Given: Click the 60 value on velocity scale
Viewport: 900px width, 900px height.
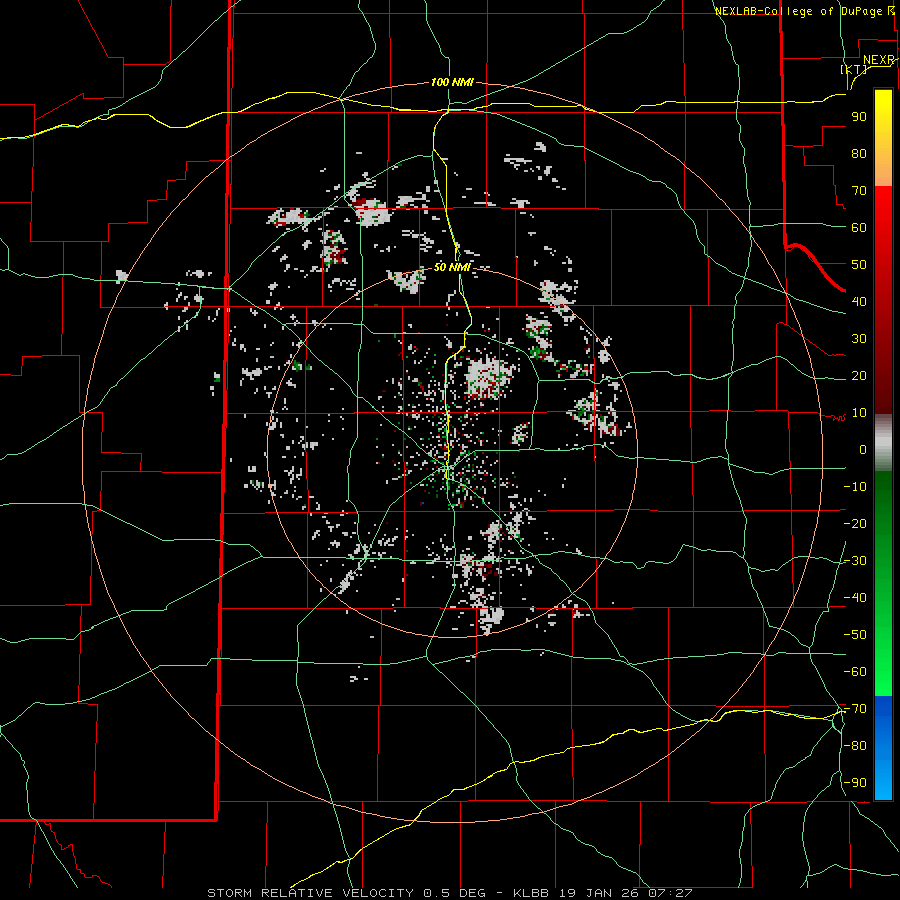Looking at the screenshot, I should 859,228.
